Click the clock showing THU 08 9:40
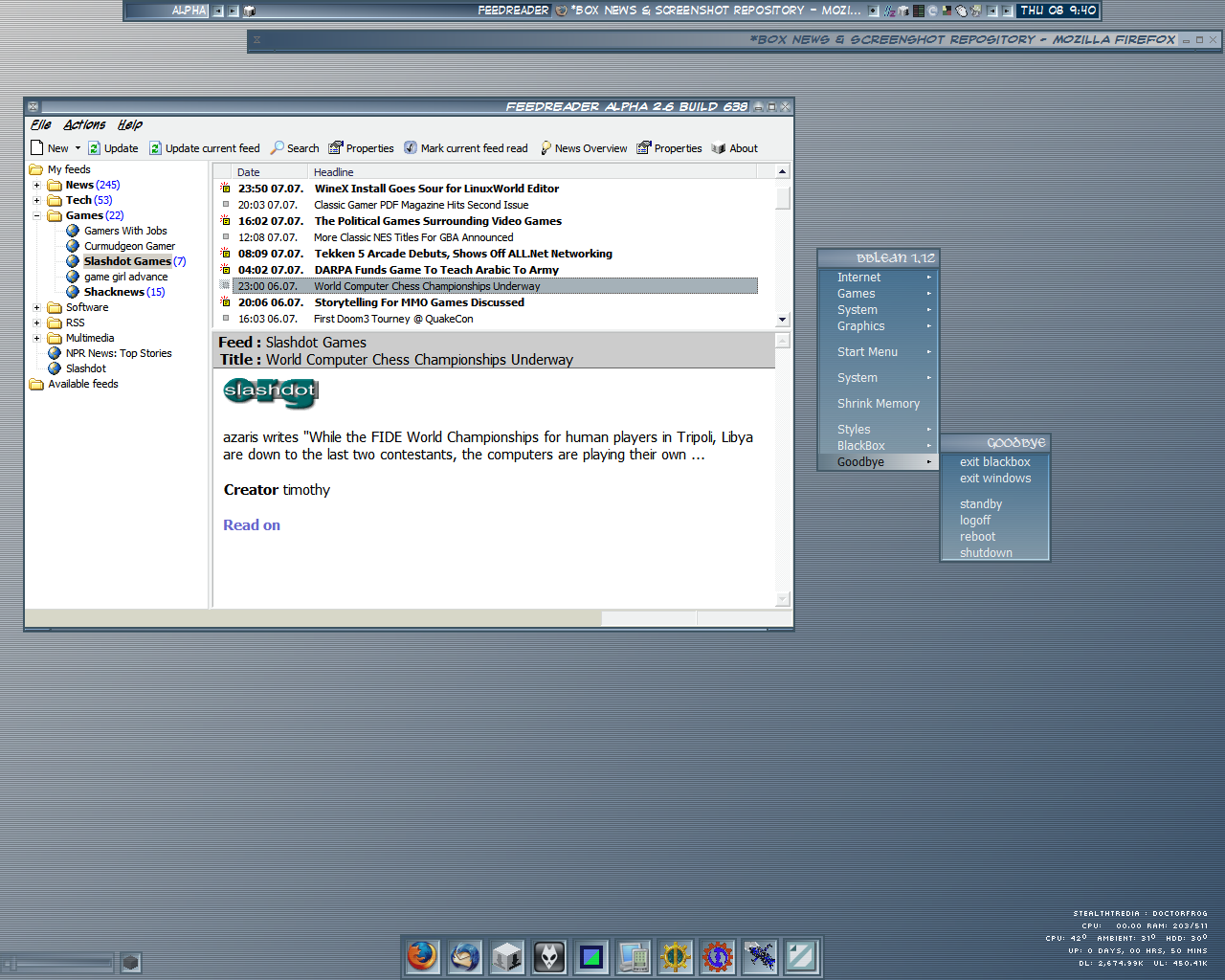Image resolution: width=1225 pixels, height=980 pixels. [1058, 11]
